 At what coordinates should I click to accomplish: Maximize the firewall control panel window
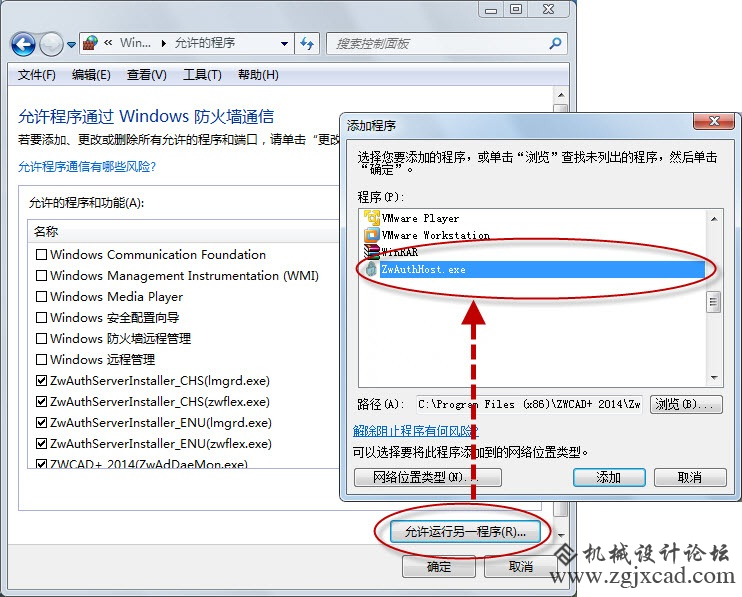pyautogui.click(x=516, y=9)
